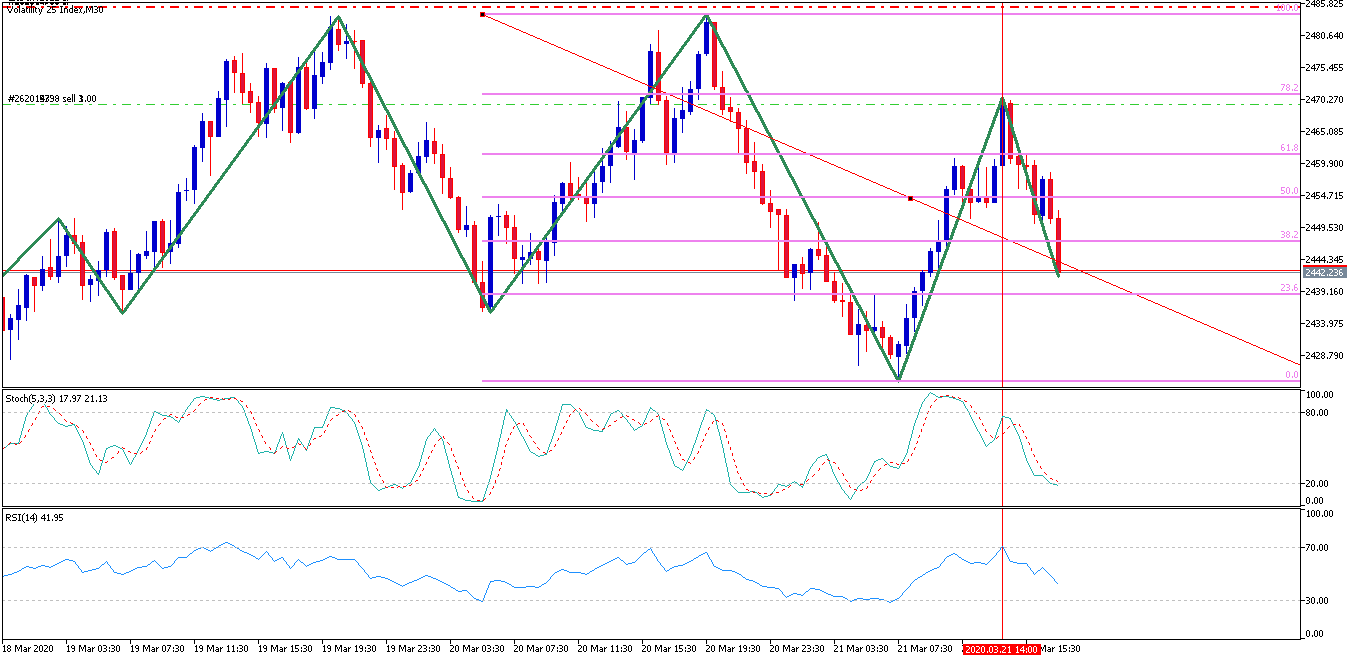Click the current price tag 2442.236
The height and width of the screenshot is (660, 1358).
tap(1326, 272)
